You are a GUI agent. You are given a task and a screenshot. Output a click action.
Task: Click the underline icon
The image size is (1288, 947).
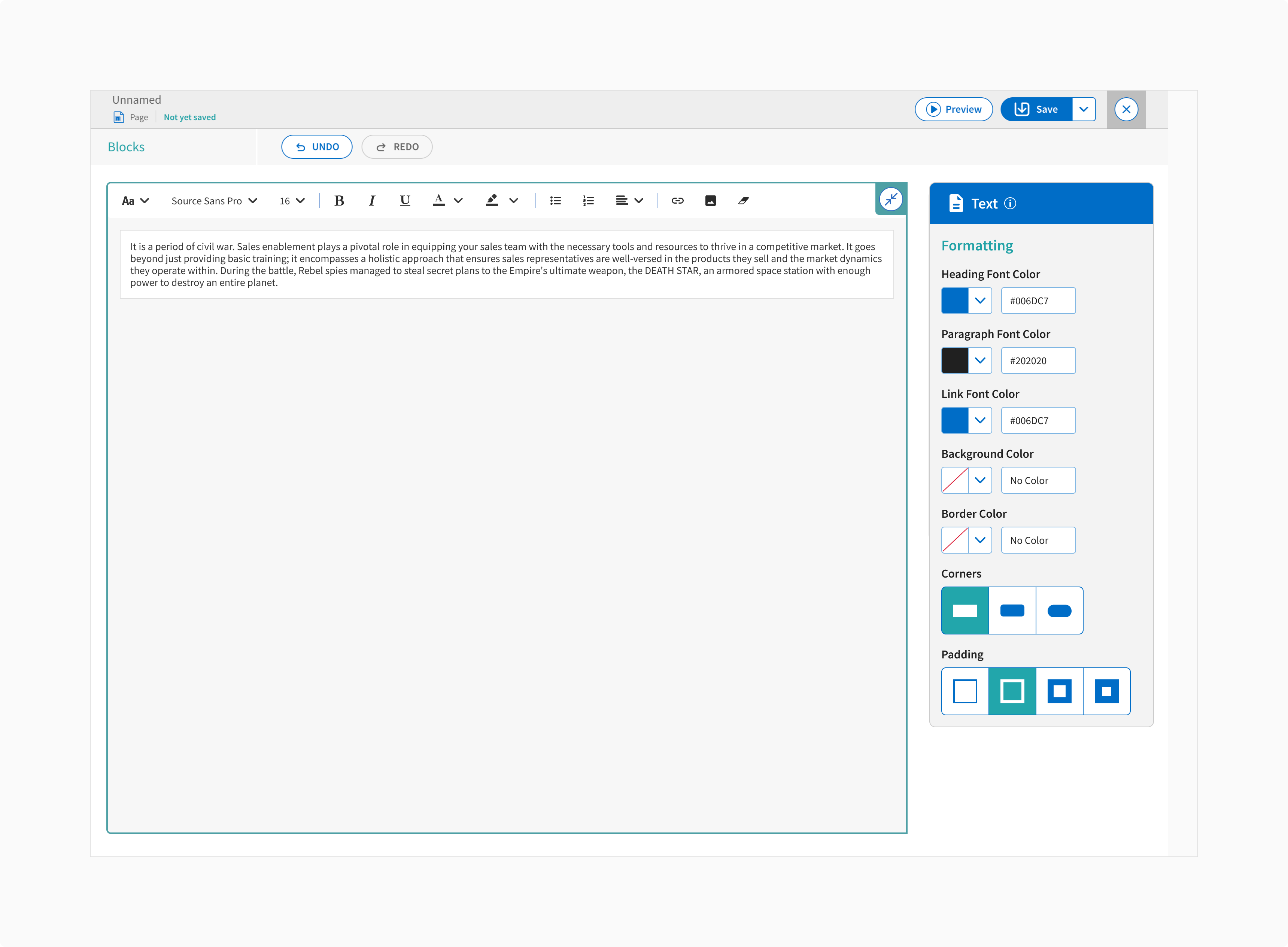[x=405, y=201]
